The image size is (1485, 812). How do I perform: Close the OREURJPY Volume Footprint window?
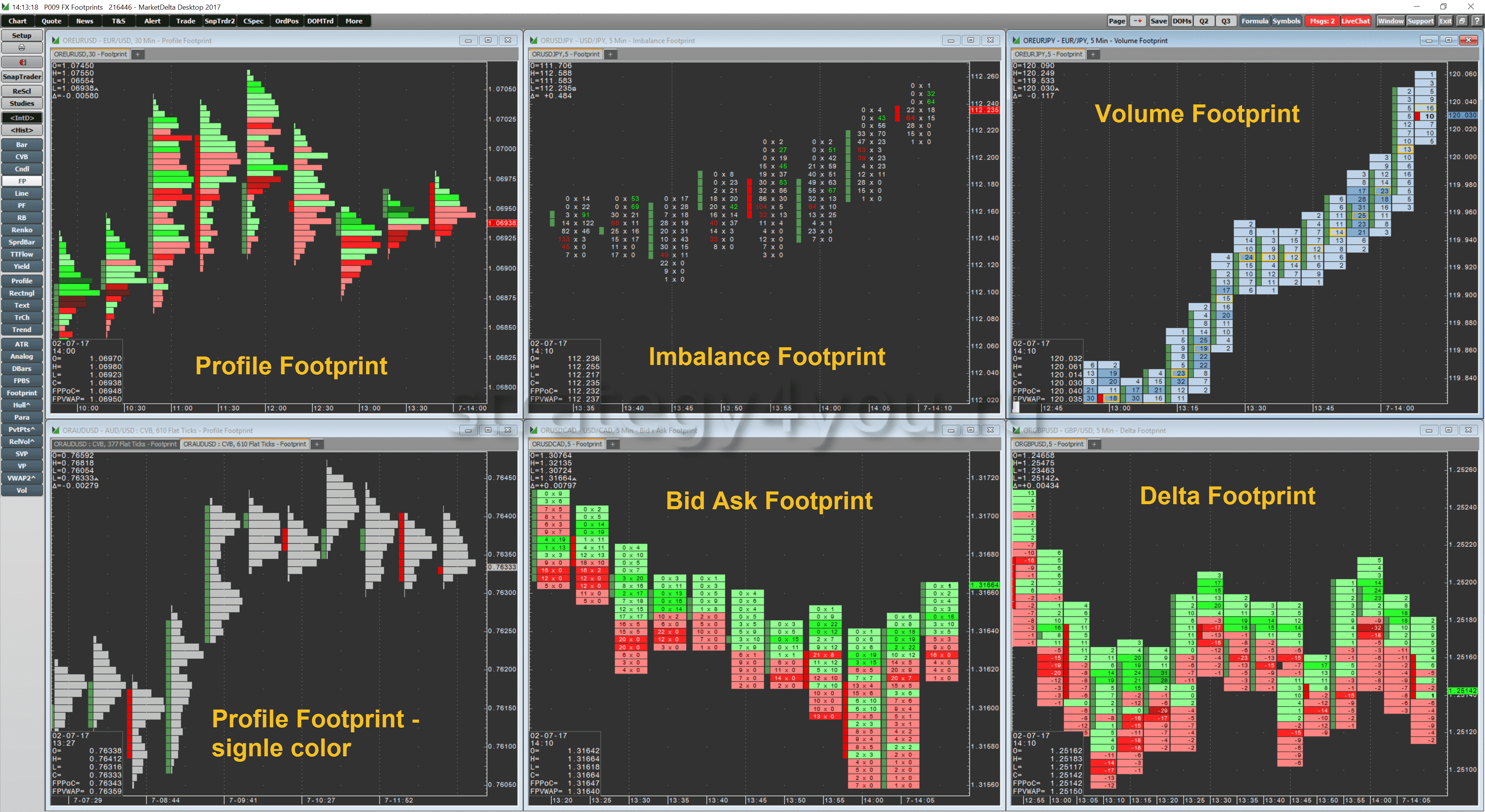click(x=1468, y=40)
